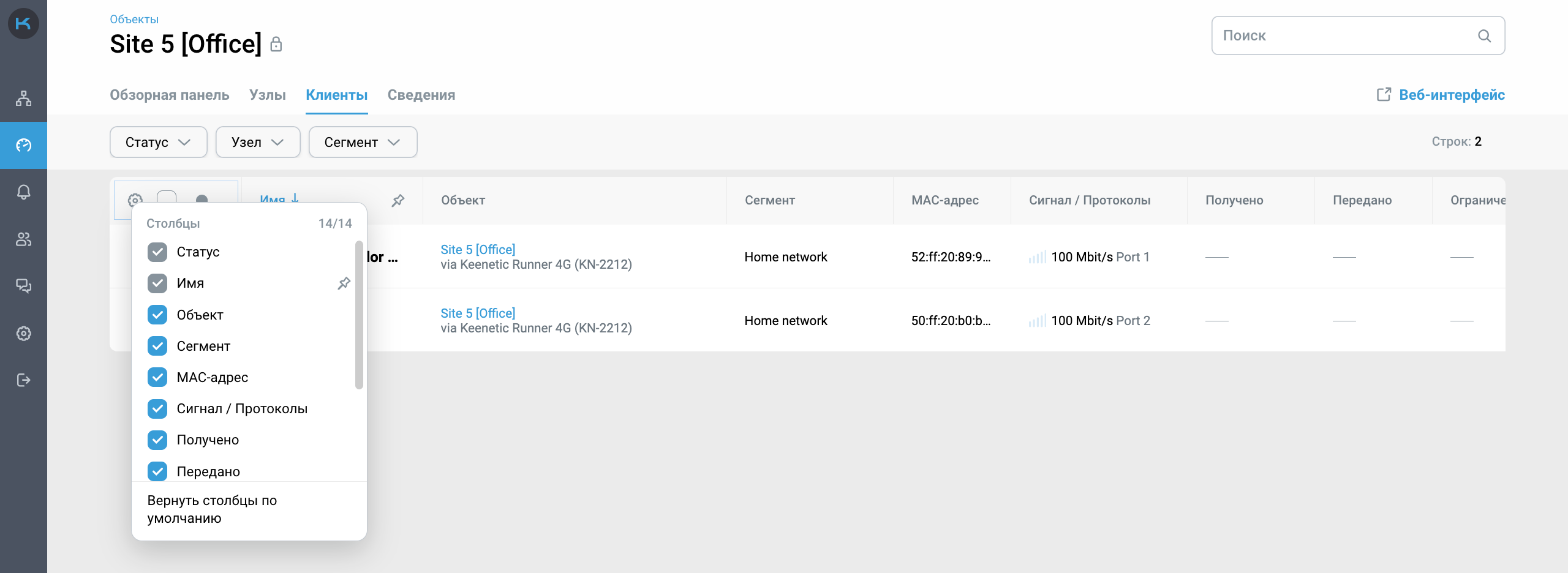Click Вернуть столбцы по умолчанию
The width and height of the screenshot is (1568, 573).
pos(212,509)
